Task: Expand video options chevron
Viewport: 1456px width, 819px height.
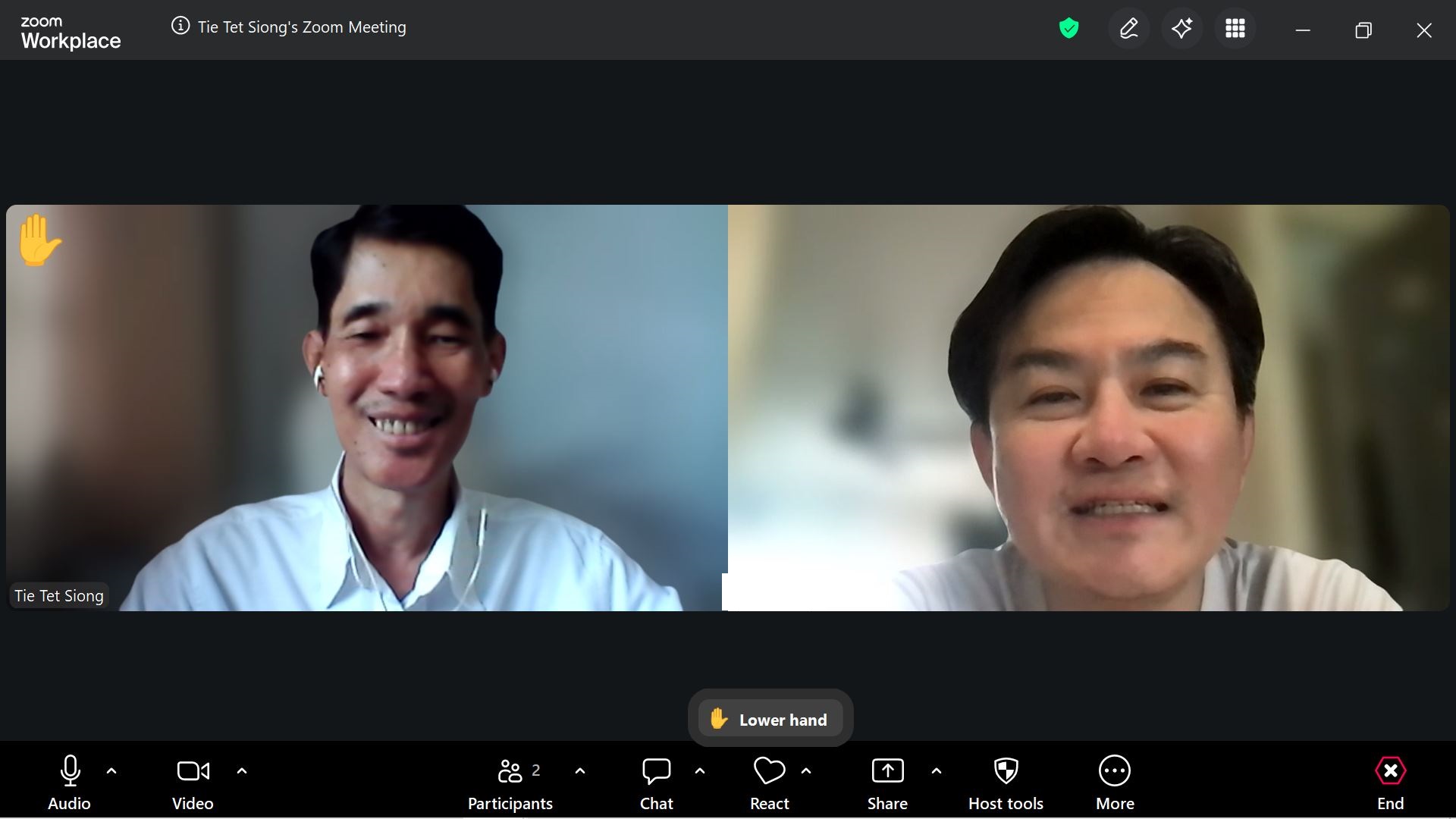Action: pos(242,771)
